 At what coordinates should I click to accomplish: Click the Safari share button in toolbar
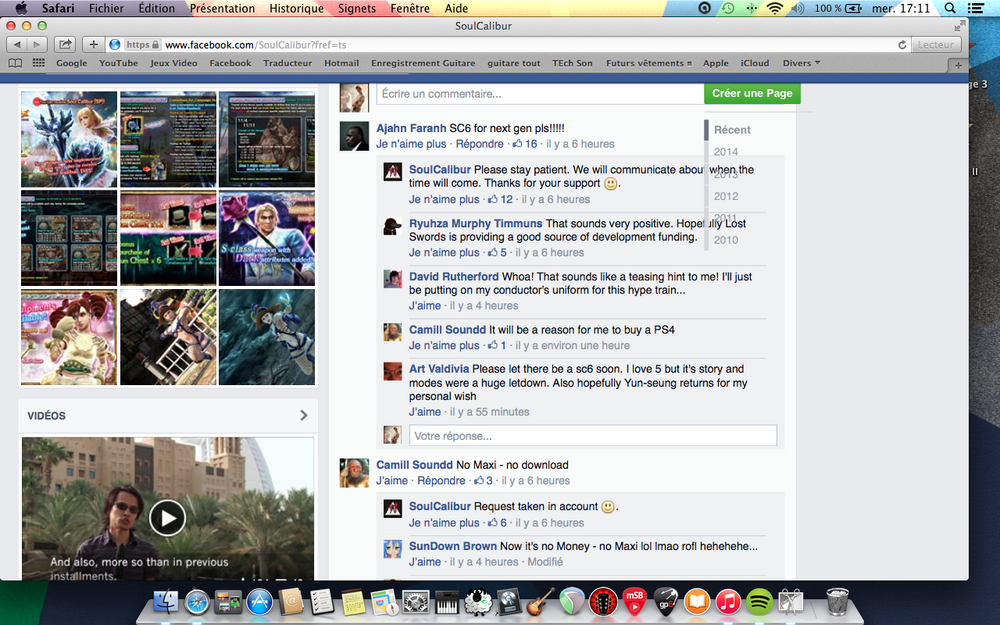click(65, 44)
